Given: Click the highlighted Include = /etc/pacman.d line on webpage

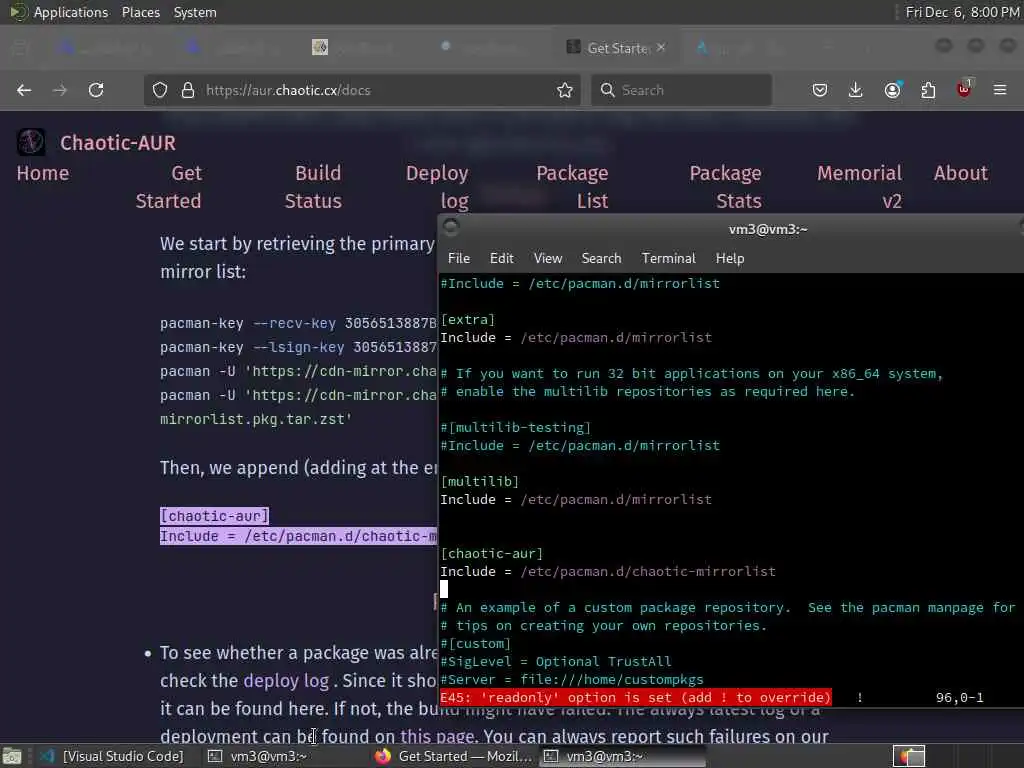Looking at the screenshot, I should (x=298, y=536).
